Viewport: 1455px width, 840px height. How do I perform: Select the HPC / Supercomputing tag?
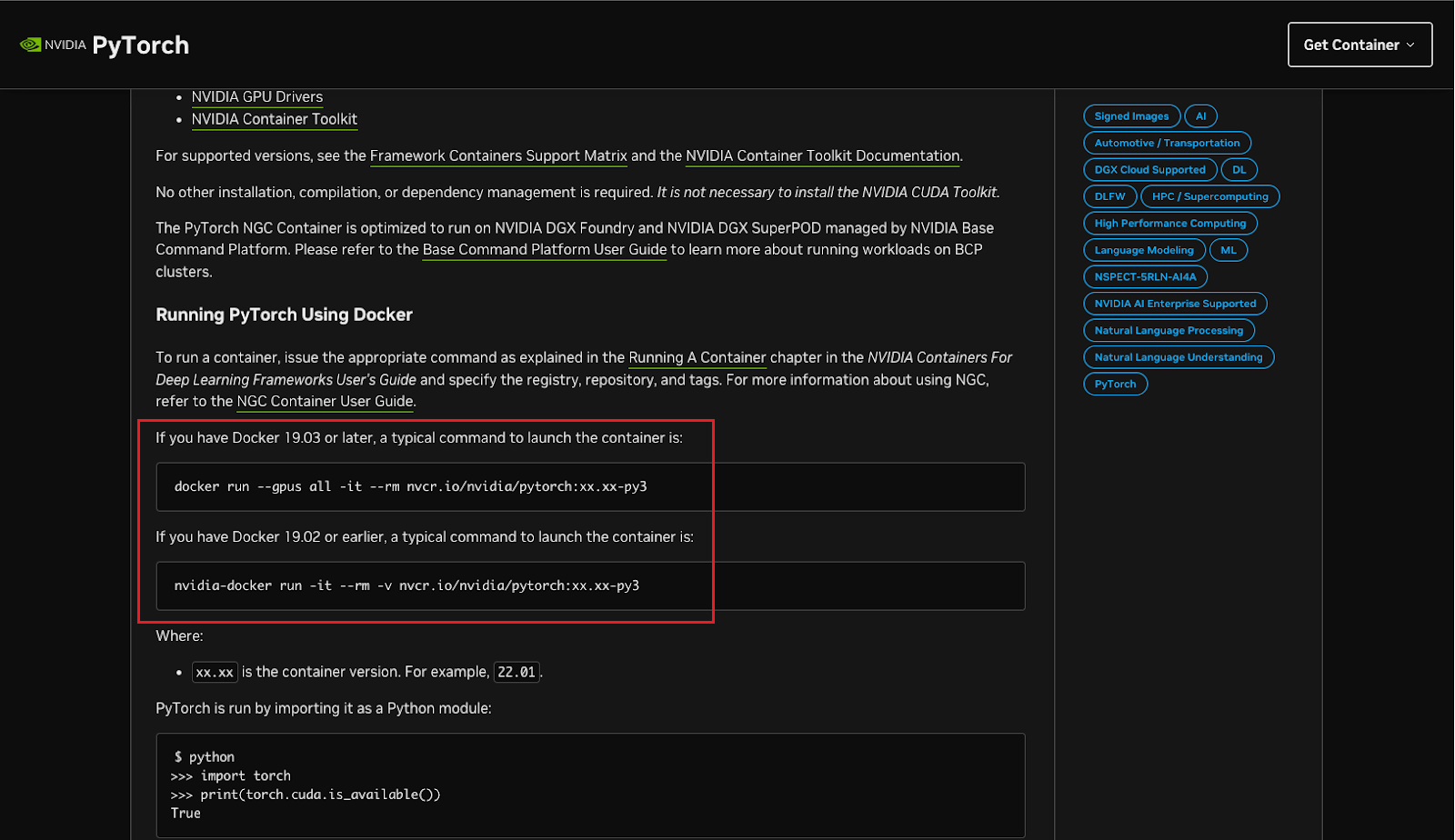(1209, 196)
